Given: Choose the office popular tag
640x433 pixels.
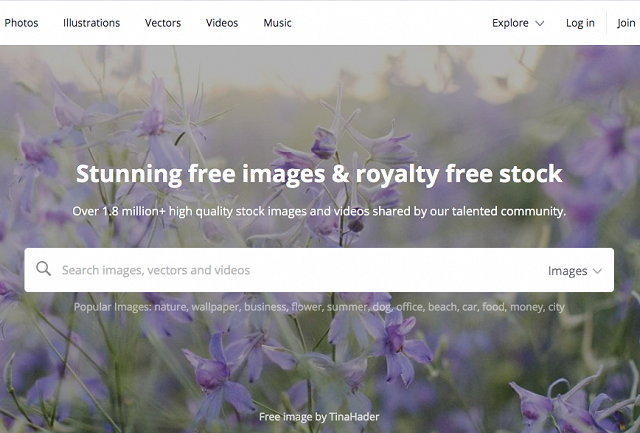Looking at the screenshot, I should [x=409, y=306].
